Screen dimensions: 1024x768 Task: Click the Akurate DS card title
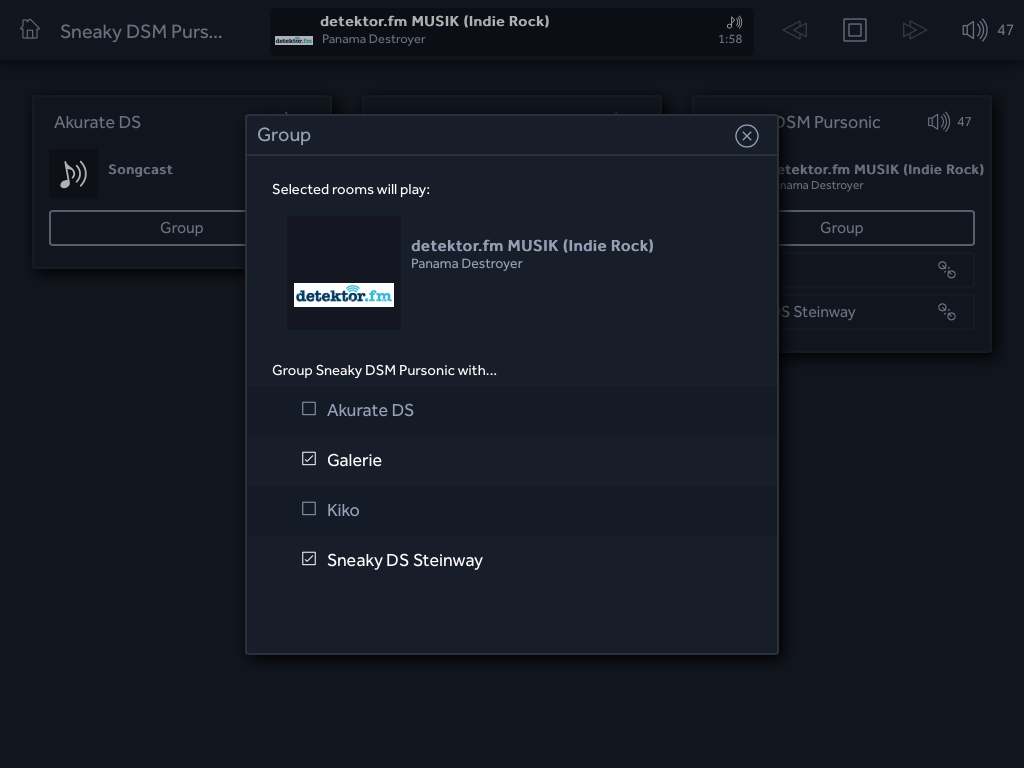97,122
